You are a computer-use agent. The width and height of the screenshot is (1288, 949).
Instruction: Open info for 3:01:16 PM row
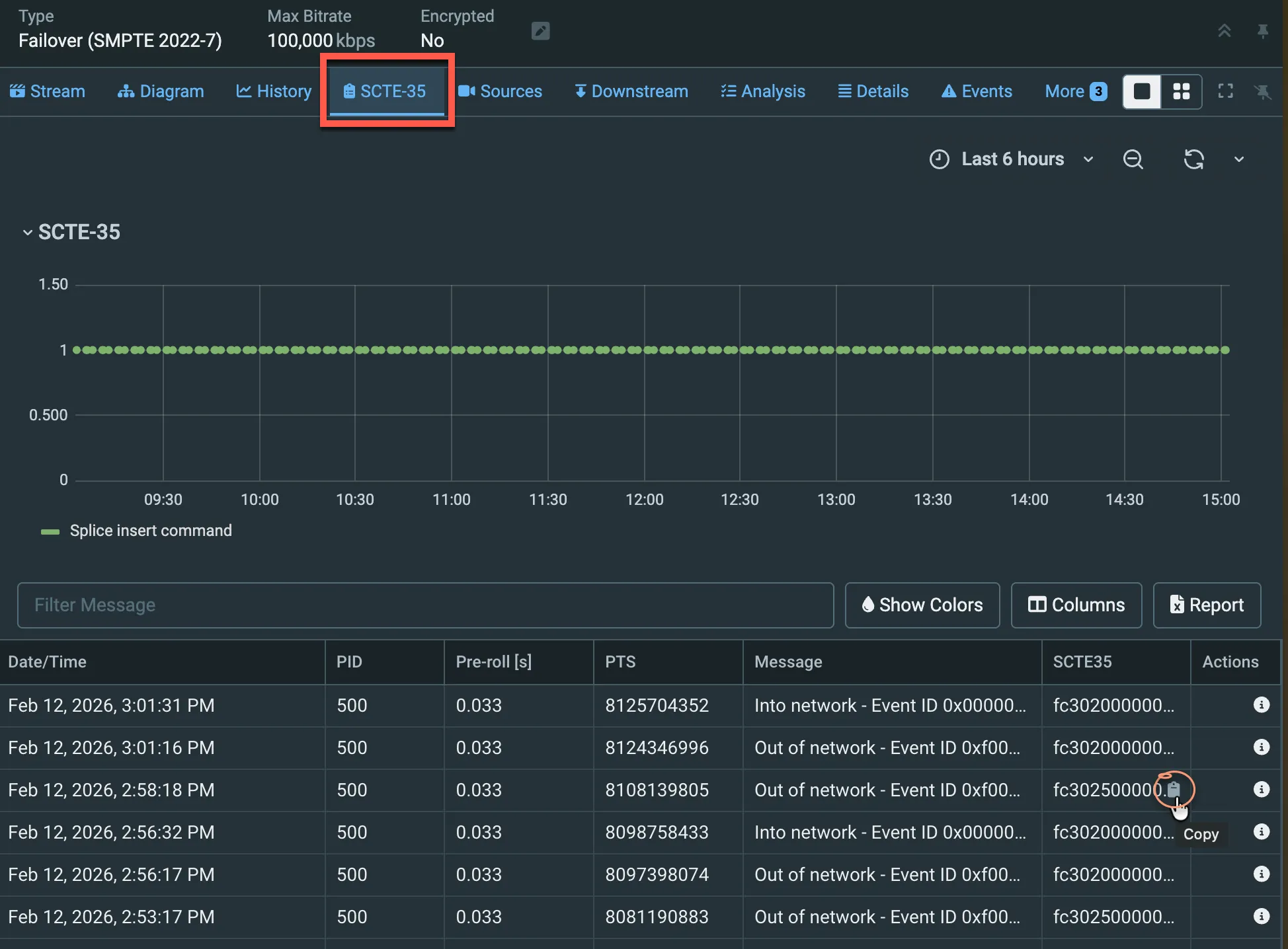tap(1261, 747)
